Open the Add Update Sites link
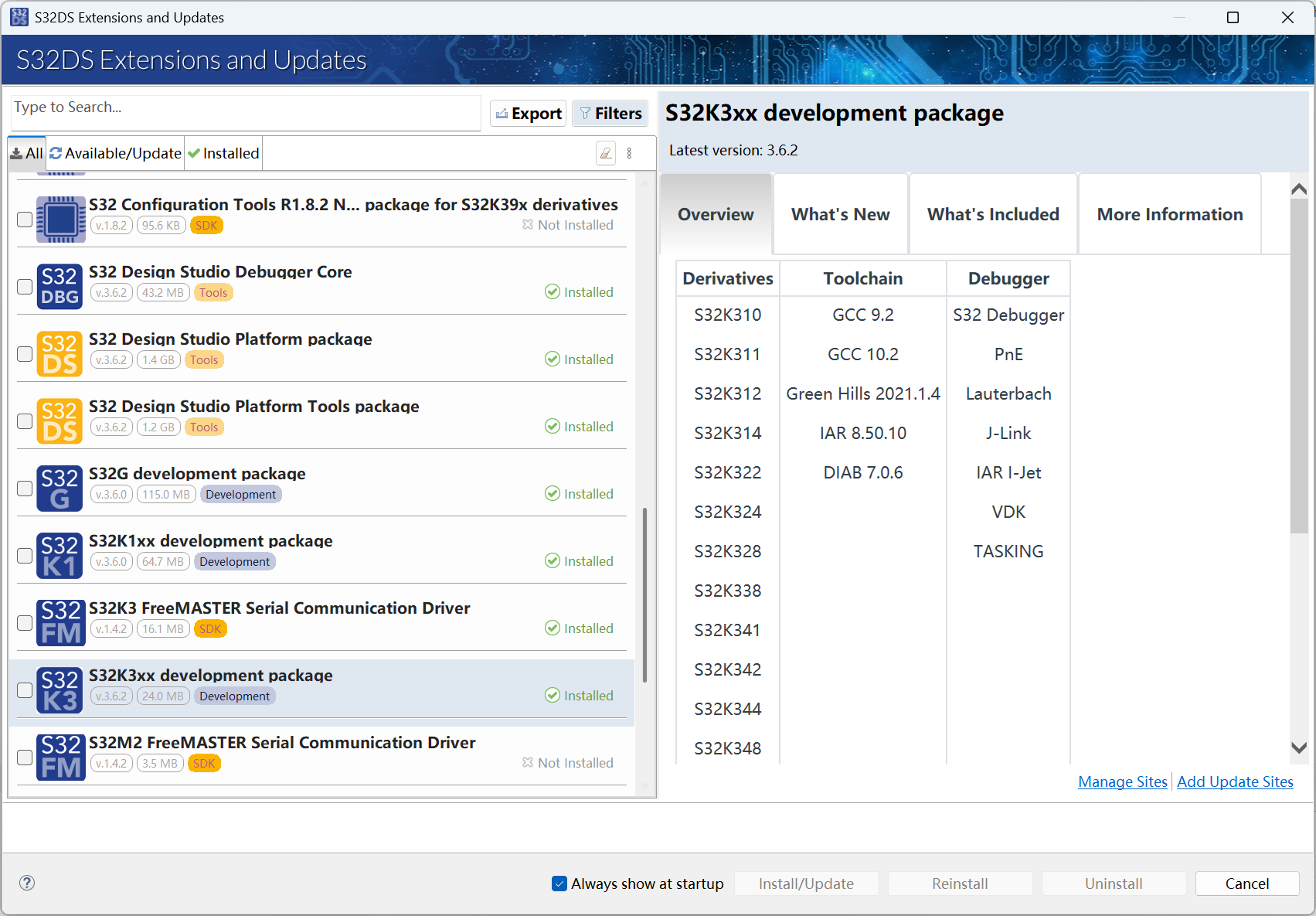The width and height of the screenshot is (1316, 916). click(x=1235, y=781)
